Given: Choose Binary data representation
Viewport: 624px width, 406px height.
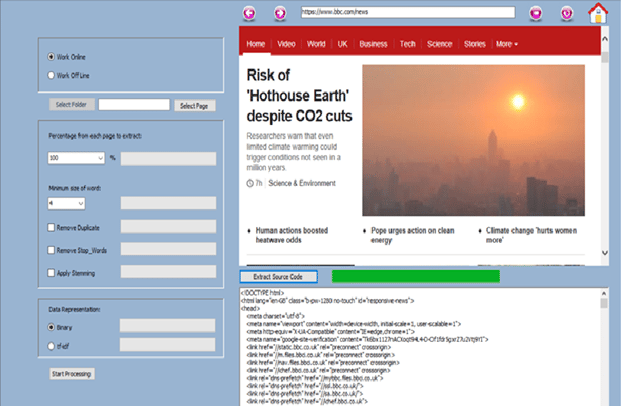Looking at the screenshot, I should point(51,327).
